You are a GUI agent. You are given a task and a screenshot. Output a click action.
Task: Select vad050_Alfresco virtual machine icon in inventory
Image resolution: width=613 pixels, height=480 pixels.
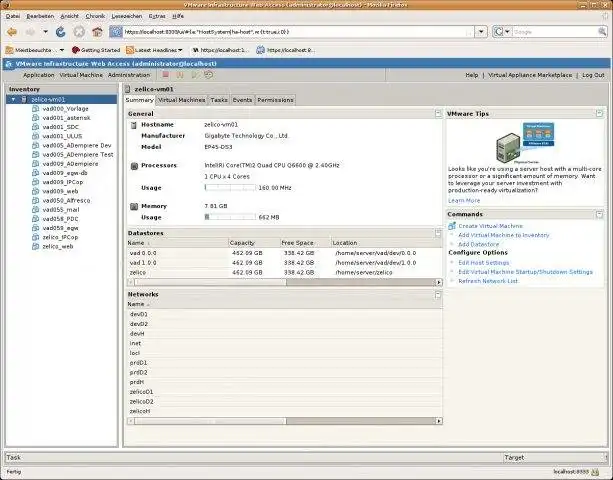[36, 201]
